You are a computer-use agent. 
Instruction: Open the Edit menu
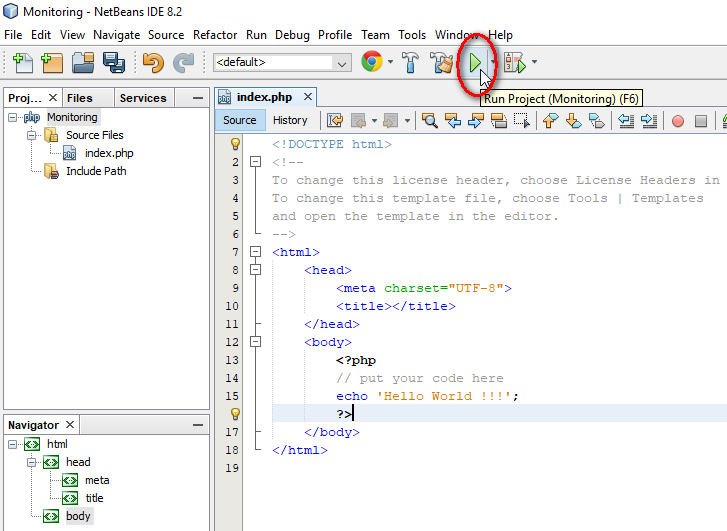pos(41,35)
